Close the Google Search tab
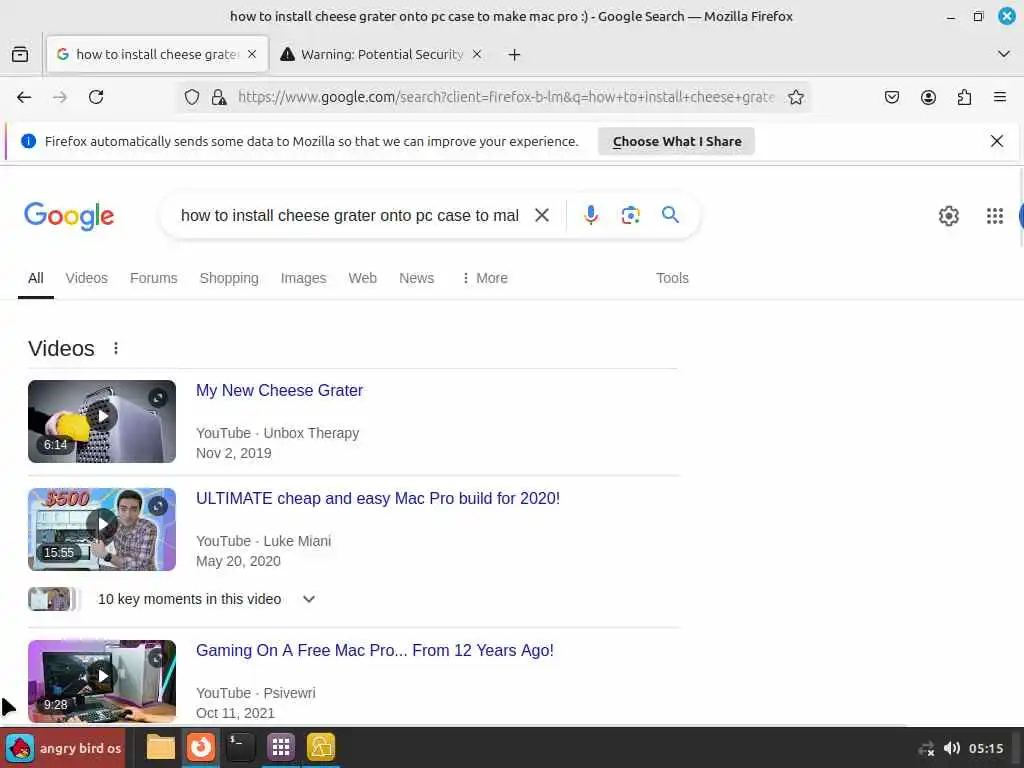The image size is (1024, 768). (x=252, y=54)
